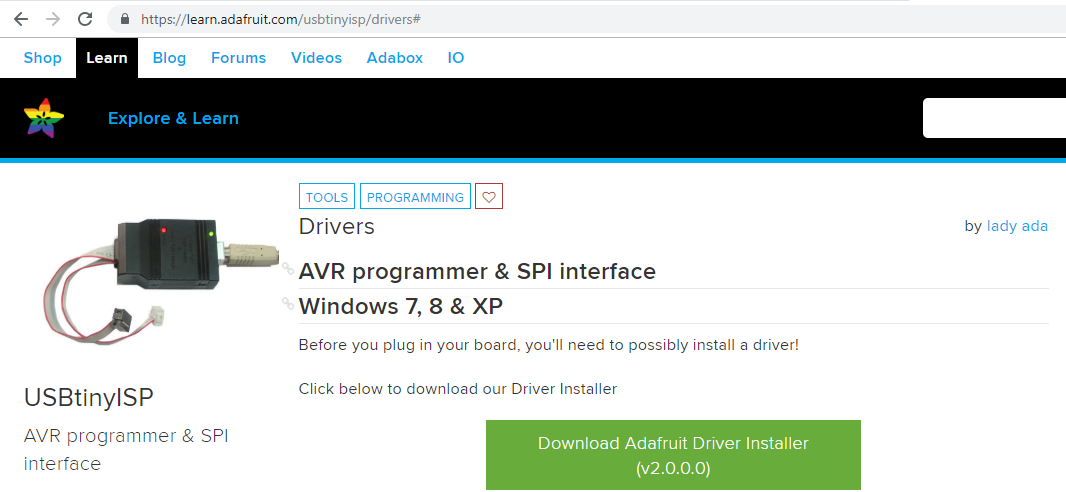Click the 'Before you plug in your board' sentence
This screenshot has height=492, width=1066.
point(549,345)
